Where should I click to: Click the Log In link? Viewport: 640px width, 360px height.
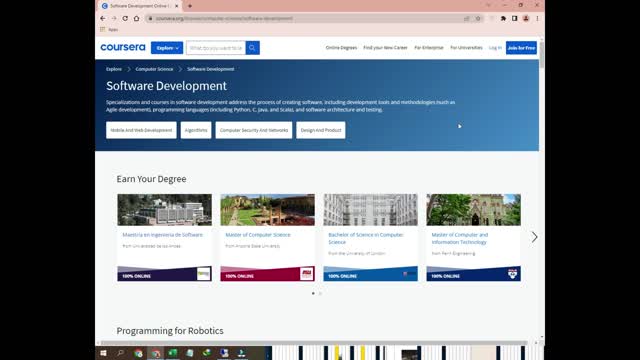pyautogui.click(x=495, y=48)
